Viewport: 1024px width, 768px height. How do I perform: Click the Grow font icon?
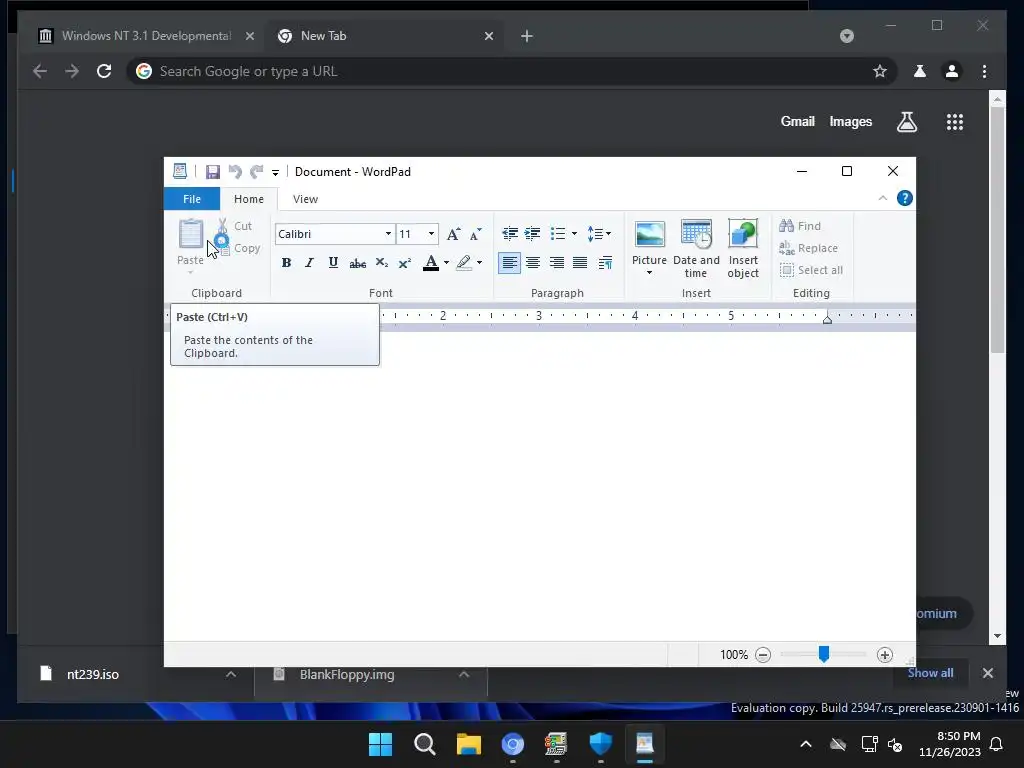(453, 234)
